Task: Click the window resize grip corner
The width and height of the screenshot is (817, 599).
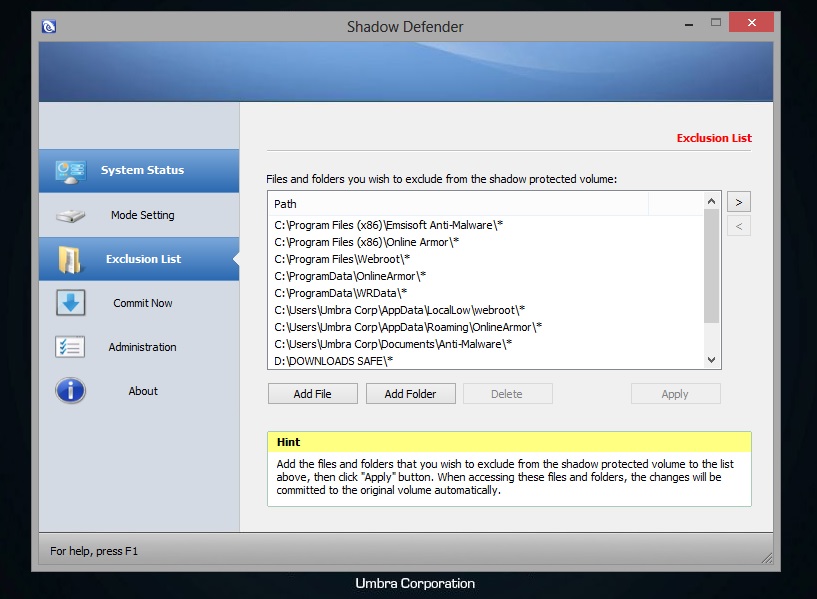Action: pos(766,558)
